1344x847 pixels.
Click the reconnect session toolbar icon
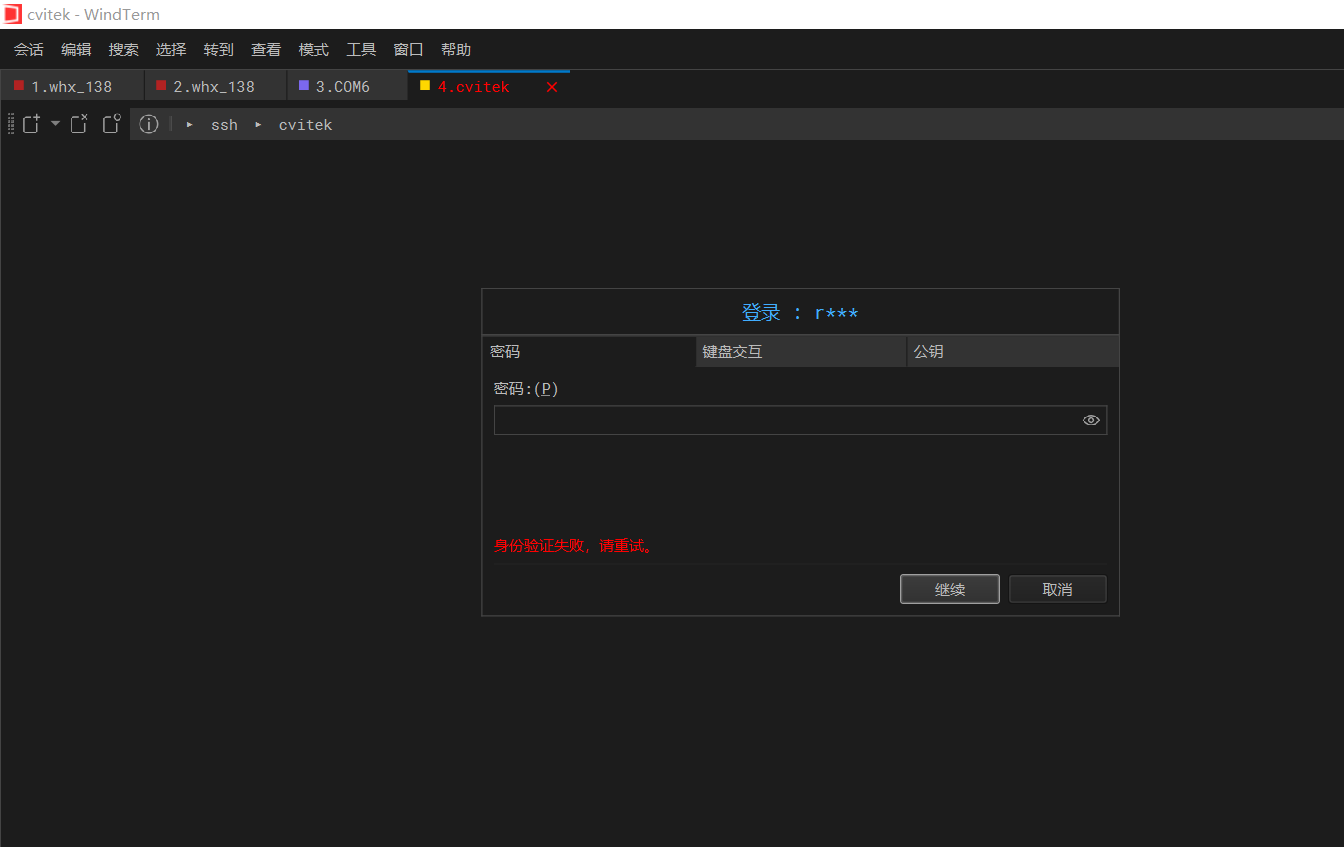tap(111, 123)
